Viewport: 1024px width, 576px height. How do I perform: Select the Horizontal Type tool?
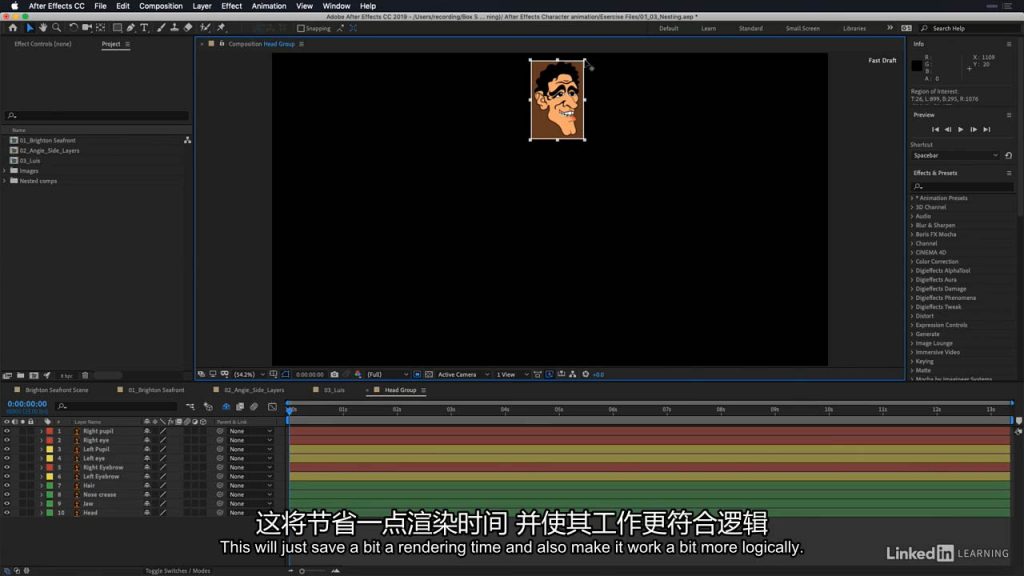point(144,28)
